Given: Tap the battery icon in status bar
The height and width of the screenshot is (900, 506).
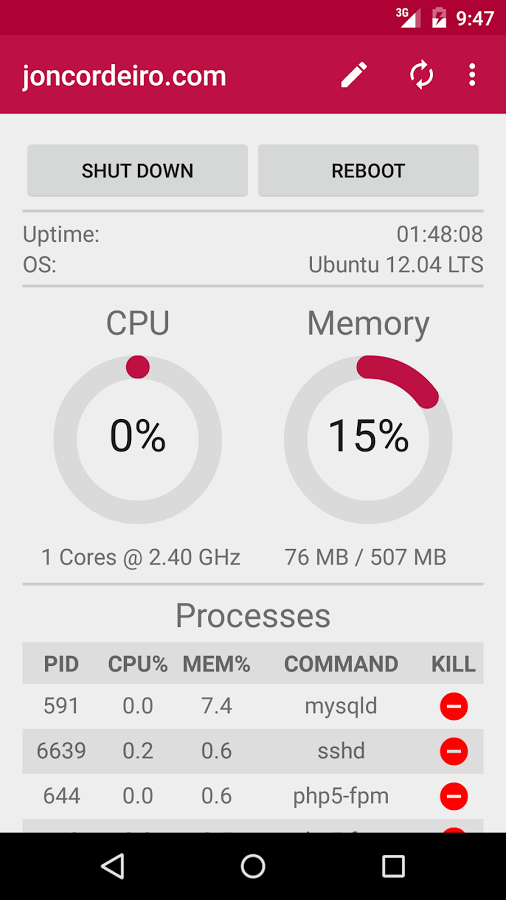Looking at the screenshot, I should 439,18.
